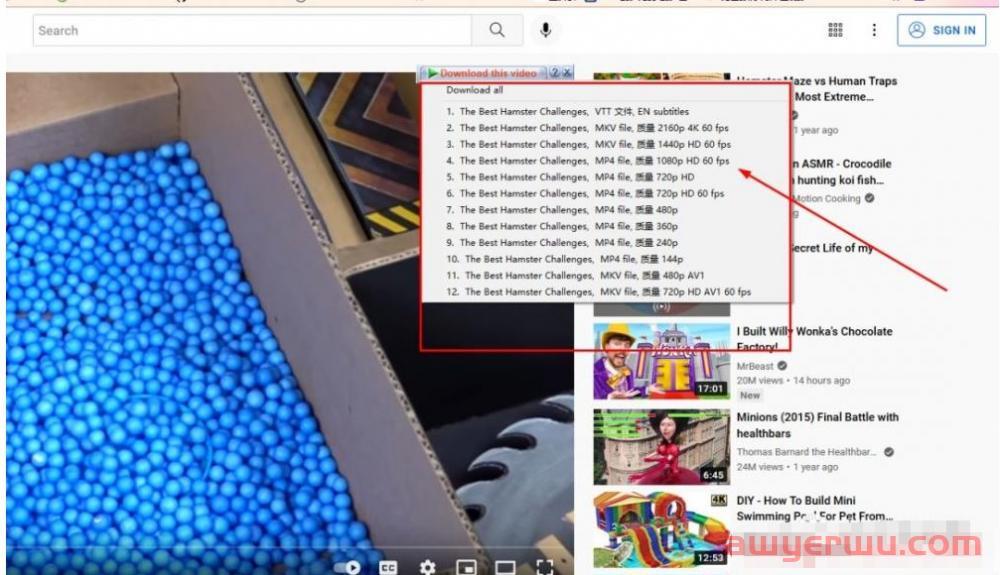Select MP4 480p download option

click(x=562, y=210)
